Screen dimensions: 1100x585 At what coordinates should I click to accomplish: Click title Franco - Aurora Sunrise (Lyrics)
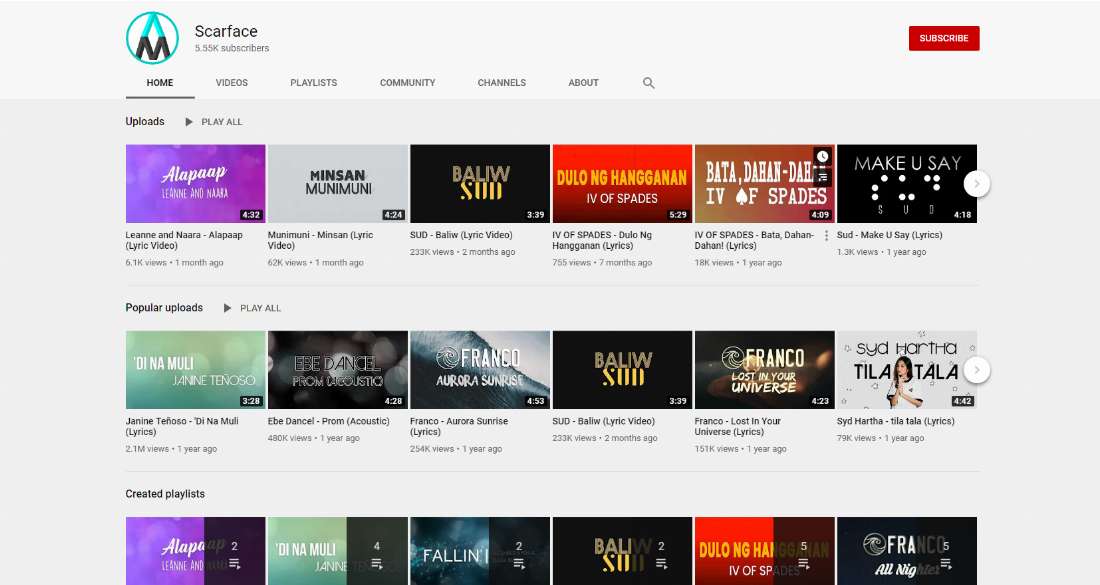click(460, 426)
